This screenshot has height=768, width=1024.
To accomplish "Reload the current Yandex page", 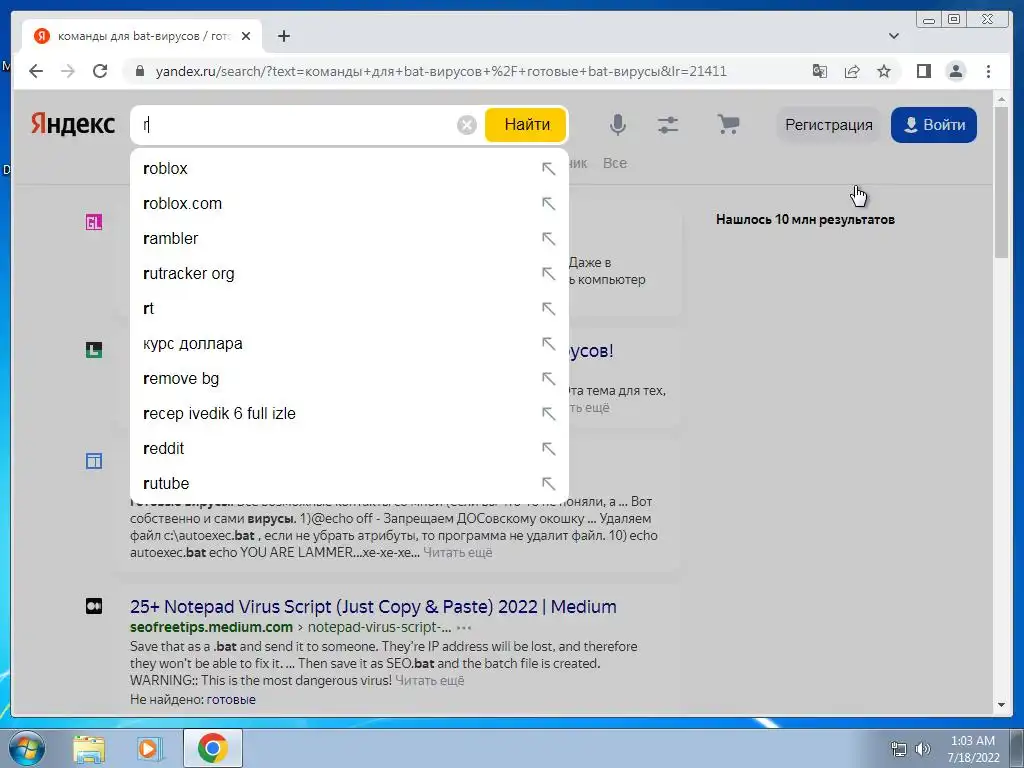I will [100, 71].
